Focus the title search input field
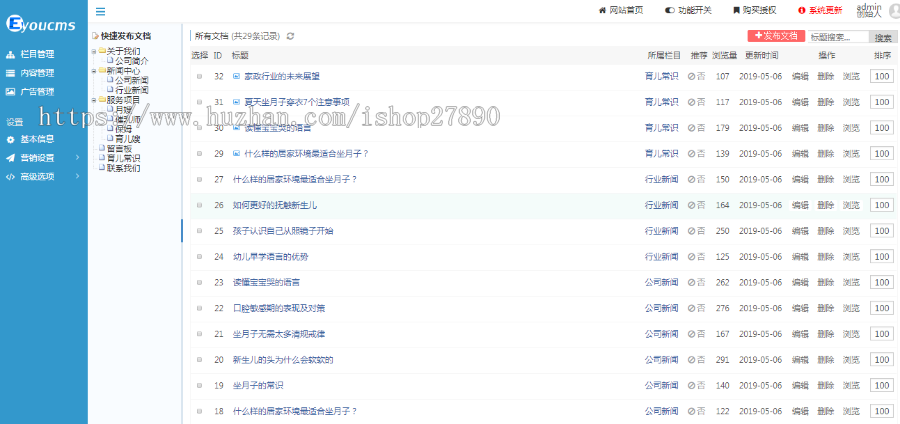The image size is (900, 424). tap(839, 37)
